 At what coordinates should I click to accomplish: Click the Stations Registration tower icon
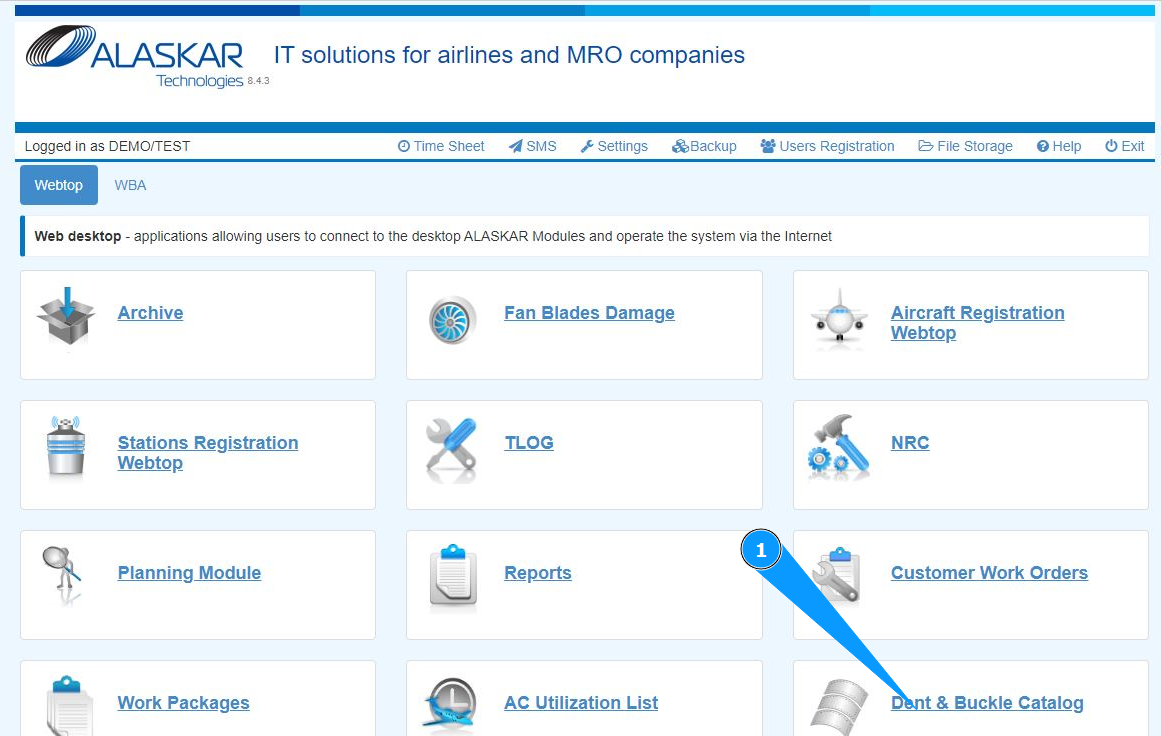pyautogui.click(x=66, y=446)
